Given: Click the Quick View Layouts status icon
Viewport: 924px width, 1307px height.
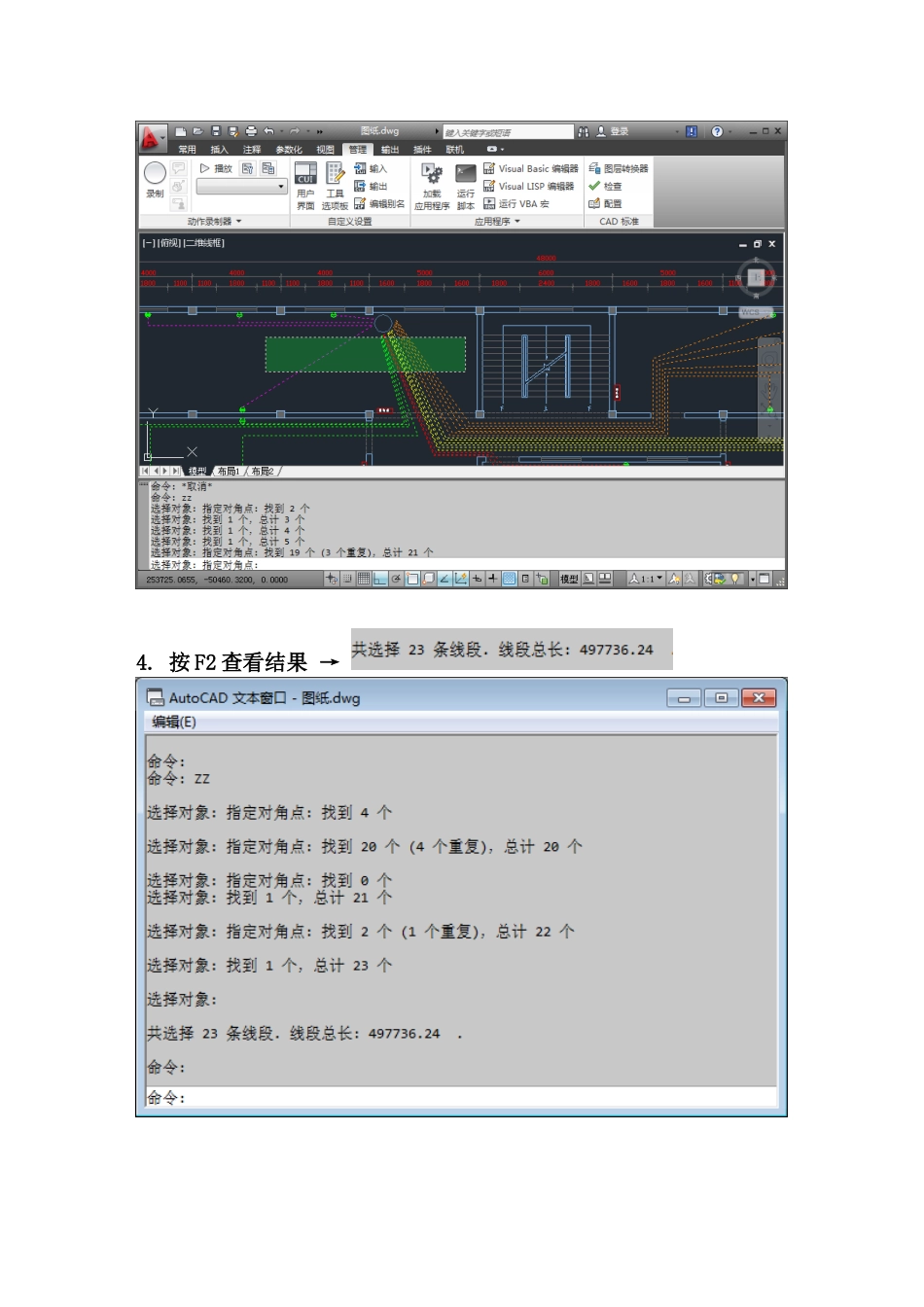Looking at the screenshot, I should point(588,579).
